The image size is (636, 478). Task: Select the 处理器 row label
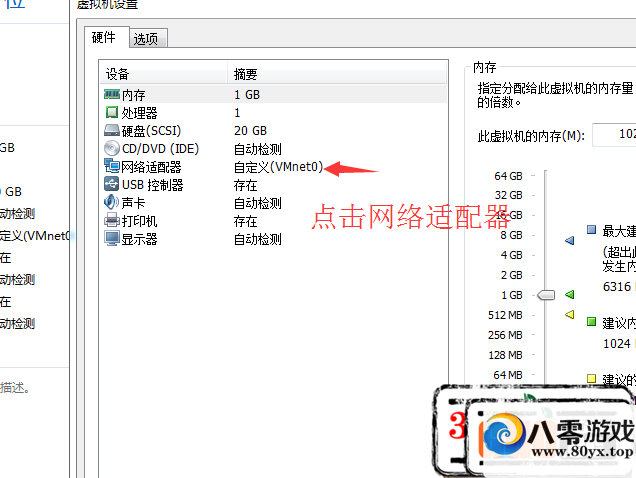pos(140,113)
